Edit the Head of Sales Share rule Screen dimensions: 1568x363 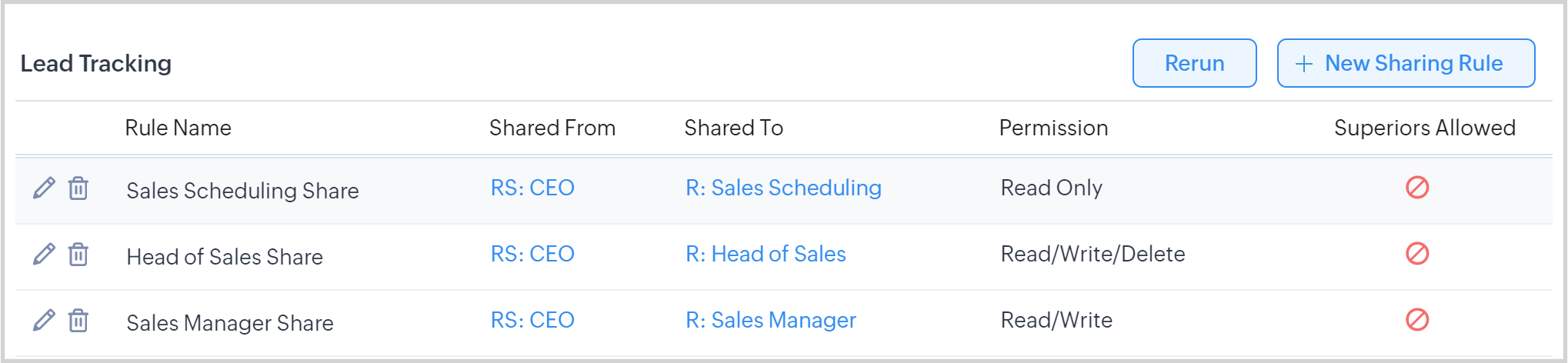pyautogui.click(x=44, y=254)
